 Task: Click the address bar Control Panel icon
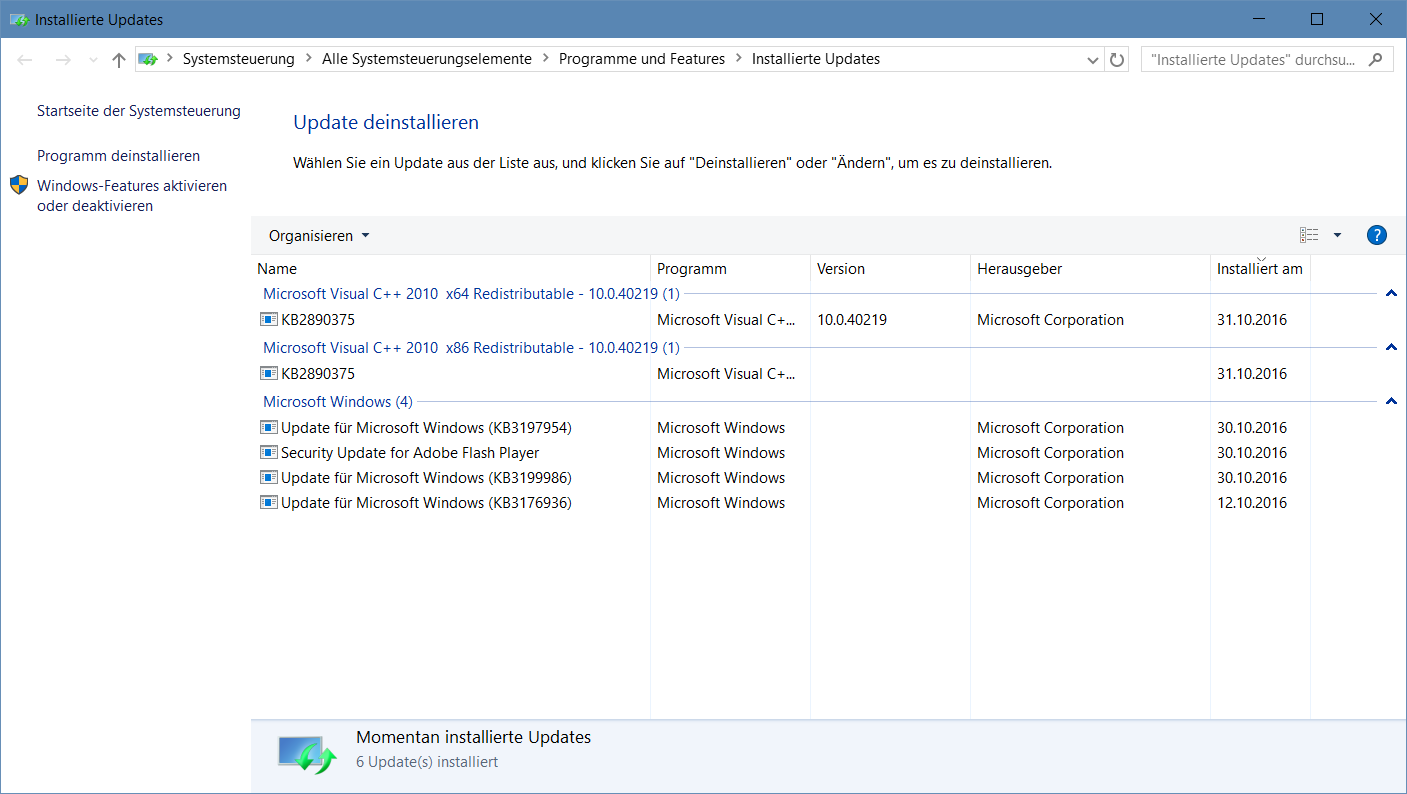pyautogui.click(x=148, y=59)
